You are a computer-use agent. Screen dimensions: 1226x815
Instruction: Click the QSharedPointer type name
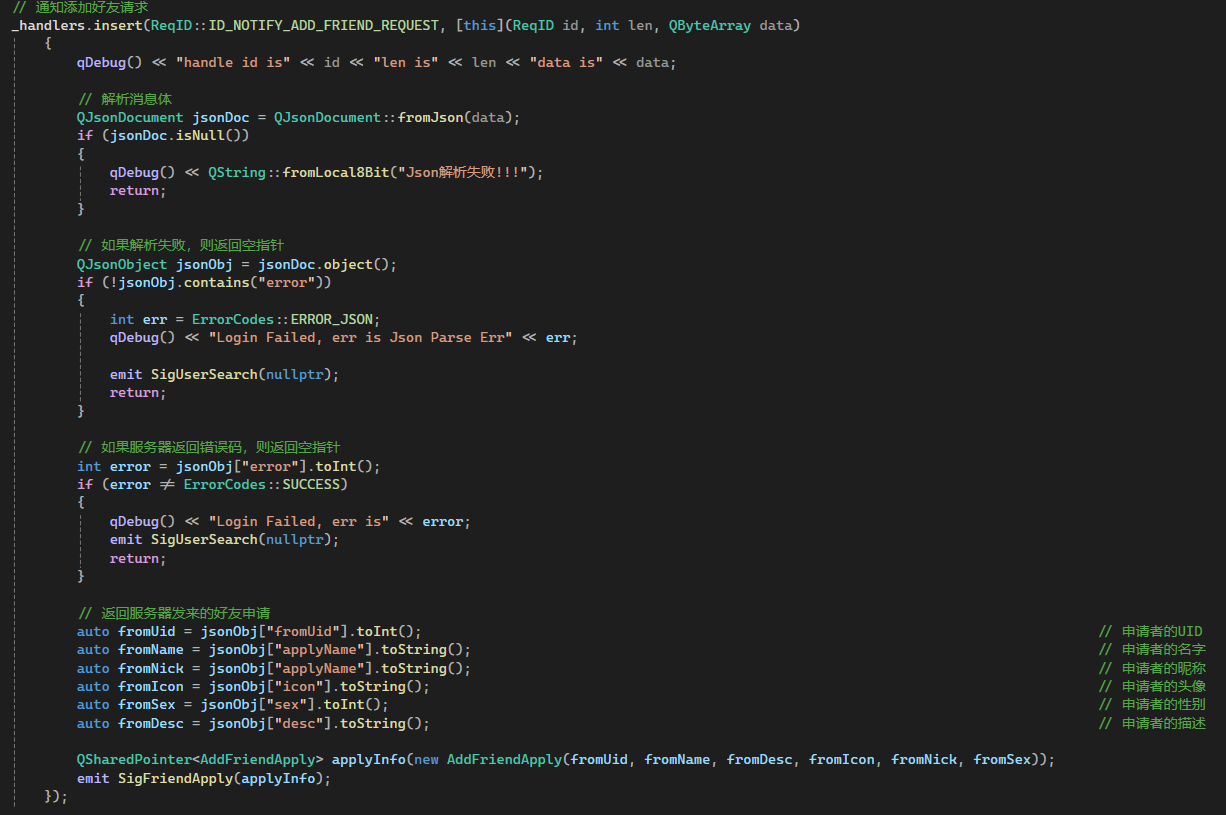click(135, 760)
